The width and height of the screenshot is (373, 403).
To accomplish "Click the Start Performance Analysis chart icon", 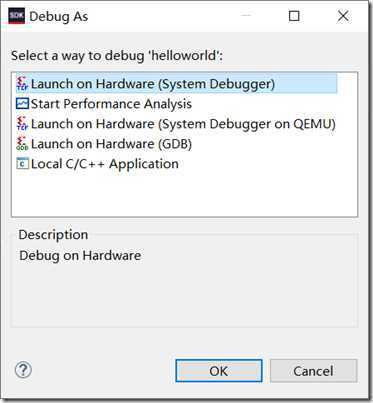I will (x=22, y=104).
